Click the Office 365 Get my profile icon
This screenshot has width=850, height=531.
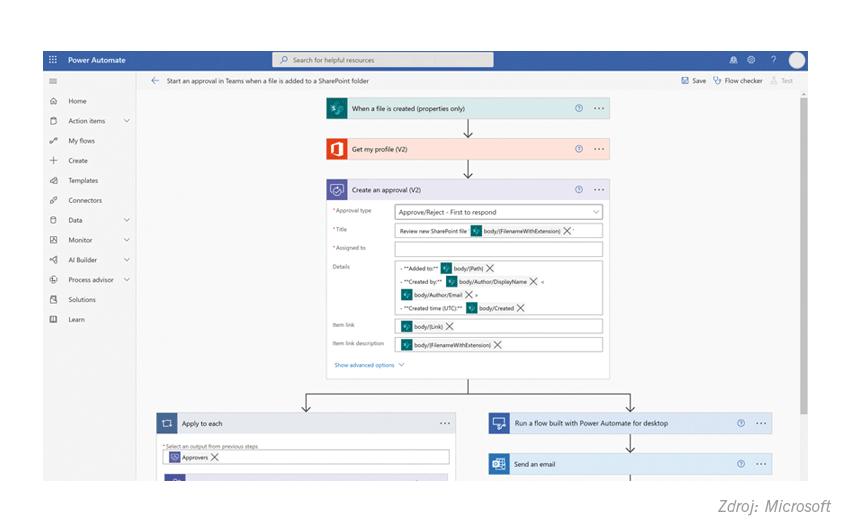tap(337, 149)
